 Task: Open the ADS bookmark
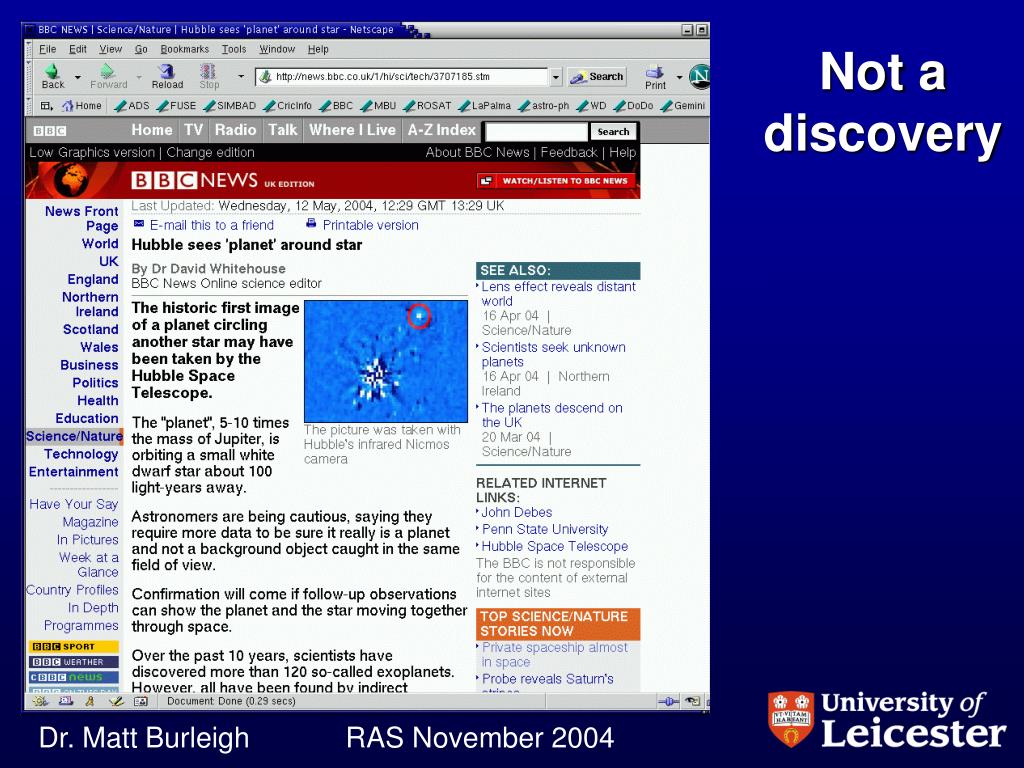pos(131,106)
